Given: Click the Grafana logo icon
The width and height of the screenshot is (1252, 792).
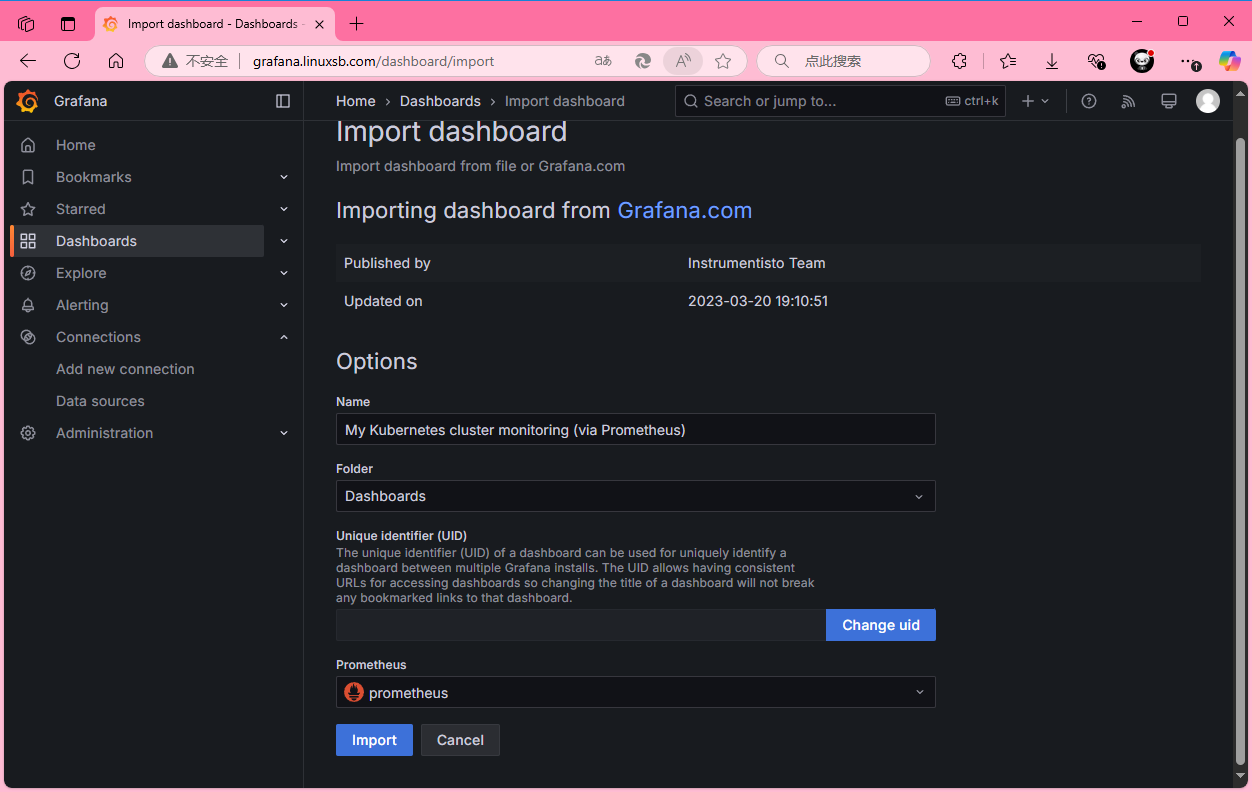Looking at the screenshot, I should (x=28, y=101).
